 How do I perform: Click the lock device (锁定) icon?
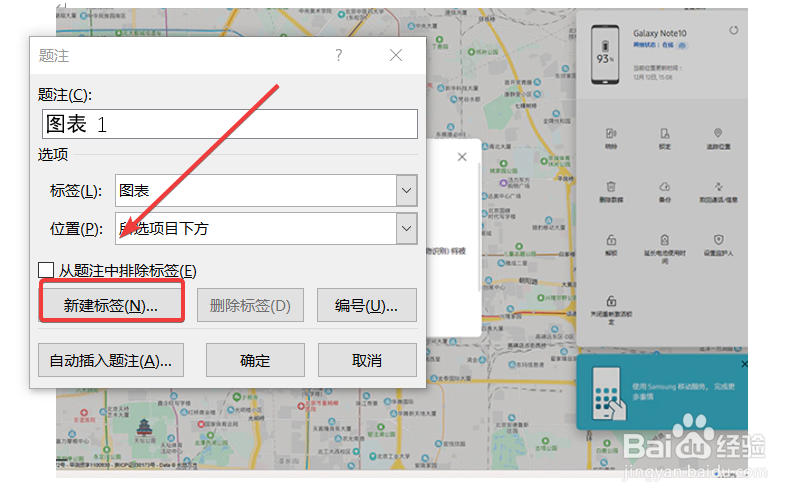coord(664,133)
